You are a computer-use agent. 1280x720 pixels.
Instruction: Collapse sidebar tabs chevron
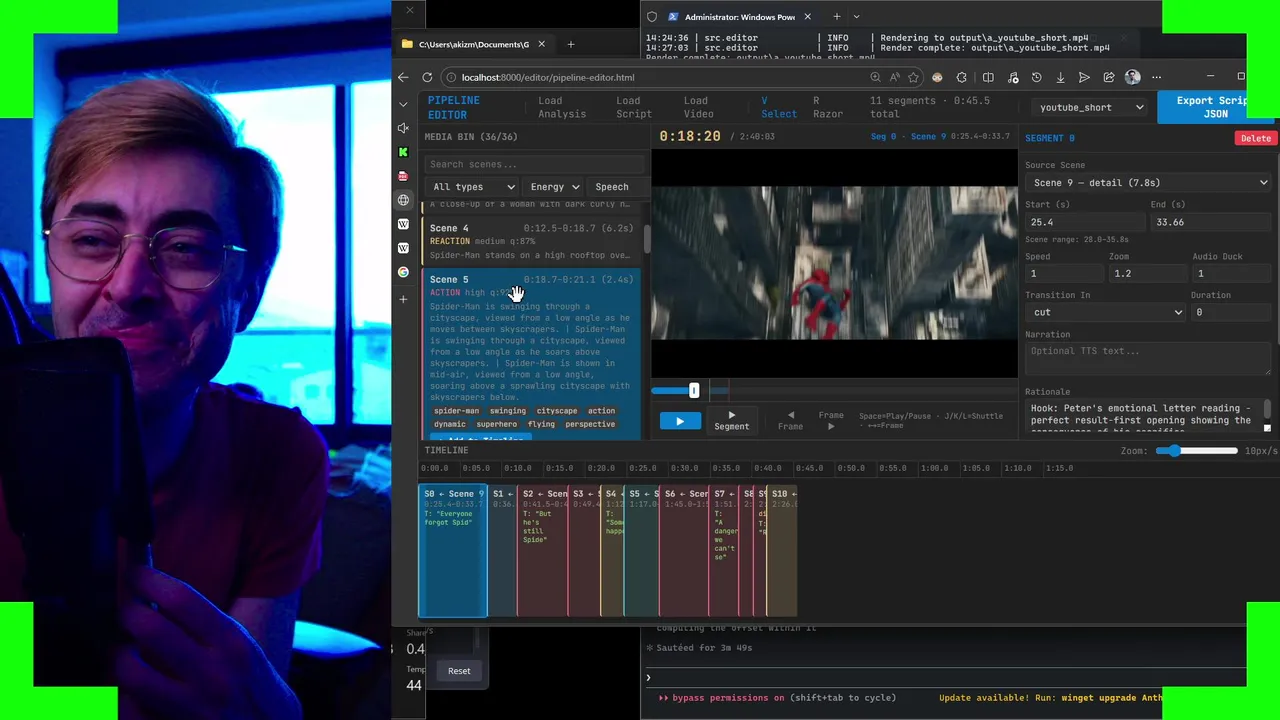point(403,104)
